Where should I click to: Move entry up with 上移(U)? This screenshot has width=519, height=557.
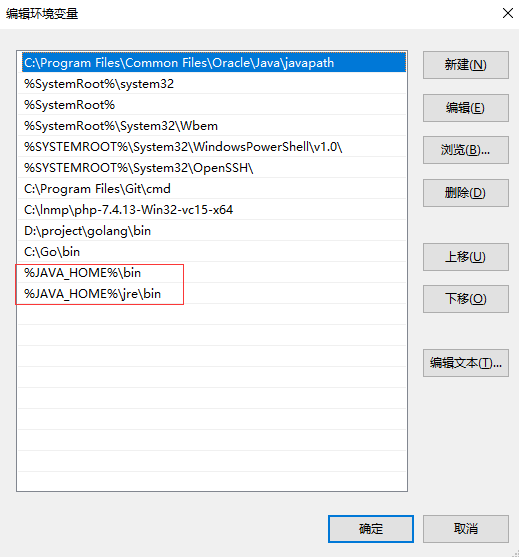click(x=465, y=257)
